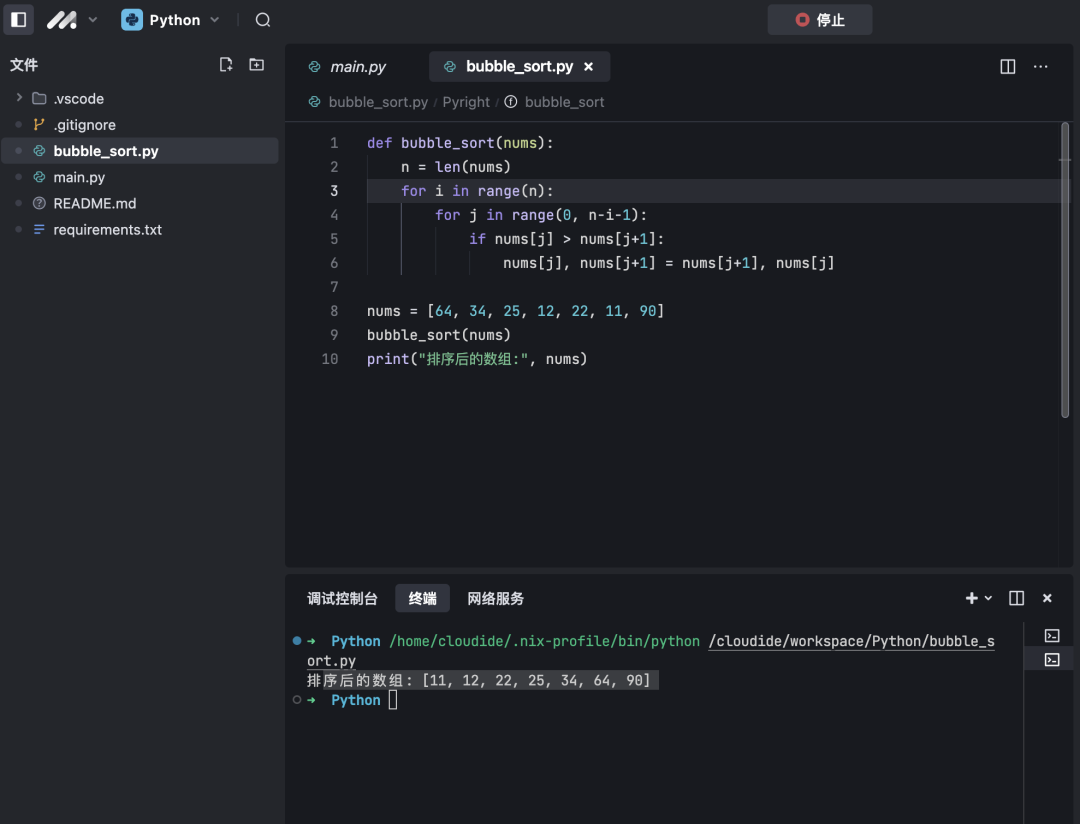Image resolution: width=1080 pixels, height=824 pixels.
Task: Click the main.py tab file icon
Action: coord(314,67)
